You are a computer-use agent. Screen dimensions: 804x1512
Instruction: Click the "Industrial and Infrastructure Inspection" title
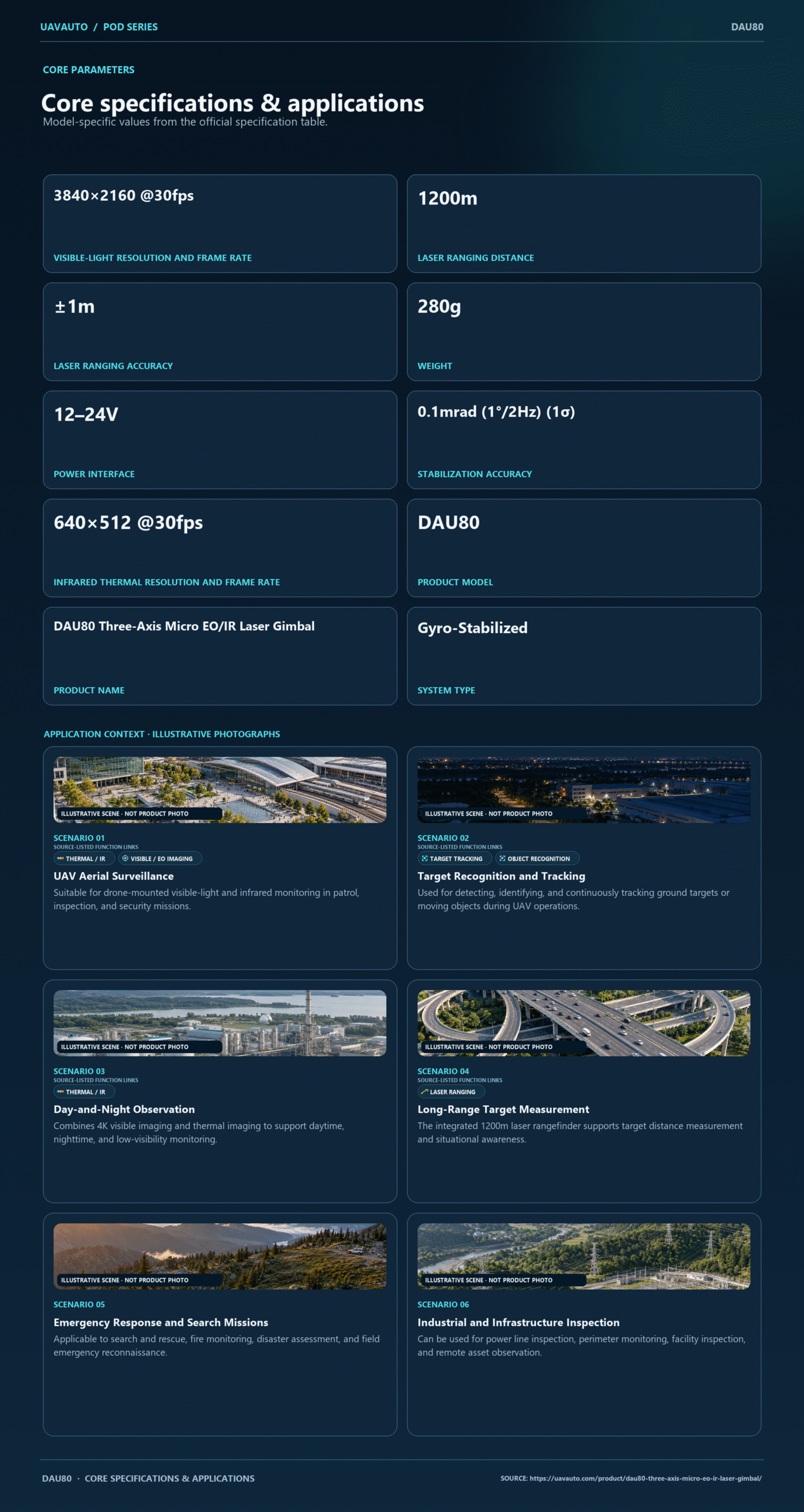[x=519, y=1323]
